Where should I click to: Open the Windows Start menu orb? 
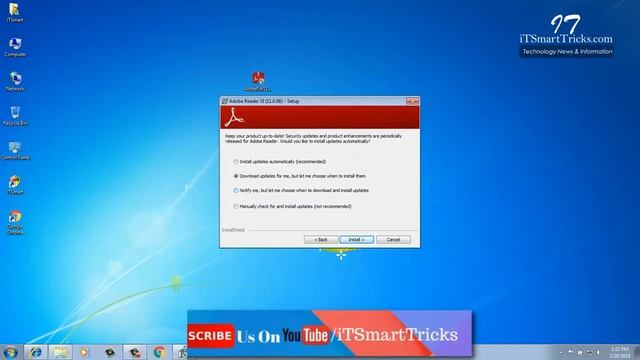point(10,352)
